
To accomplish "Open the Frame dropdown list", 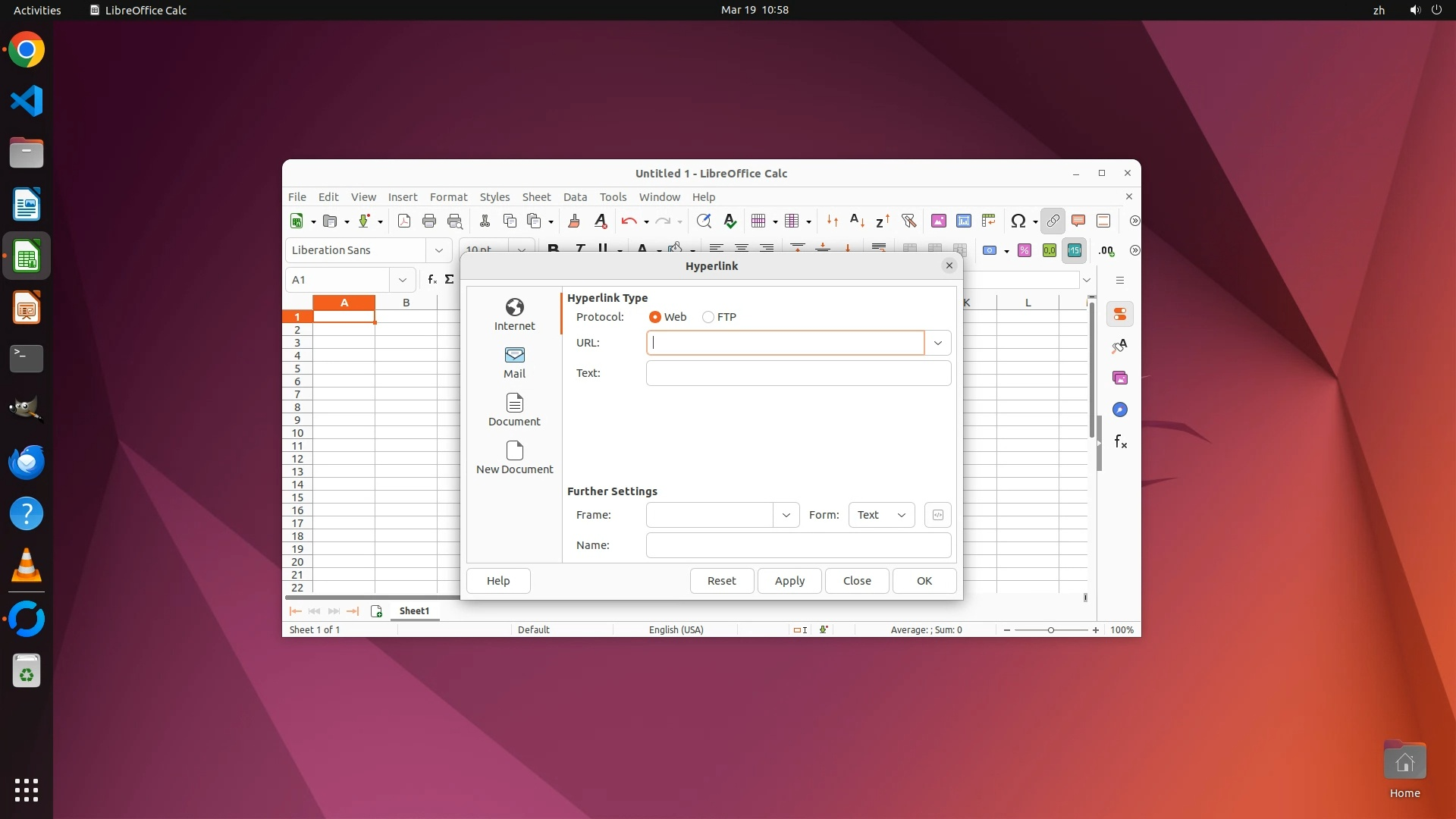I will [786, 515].
